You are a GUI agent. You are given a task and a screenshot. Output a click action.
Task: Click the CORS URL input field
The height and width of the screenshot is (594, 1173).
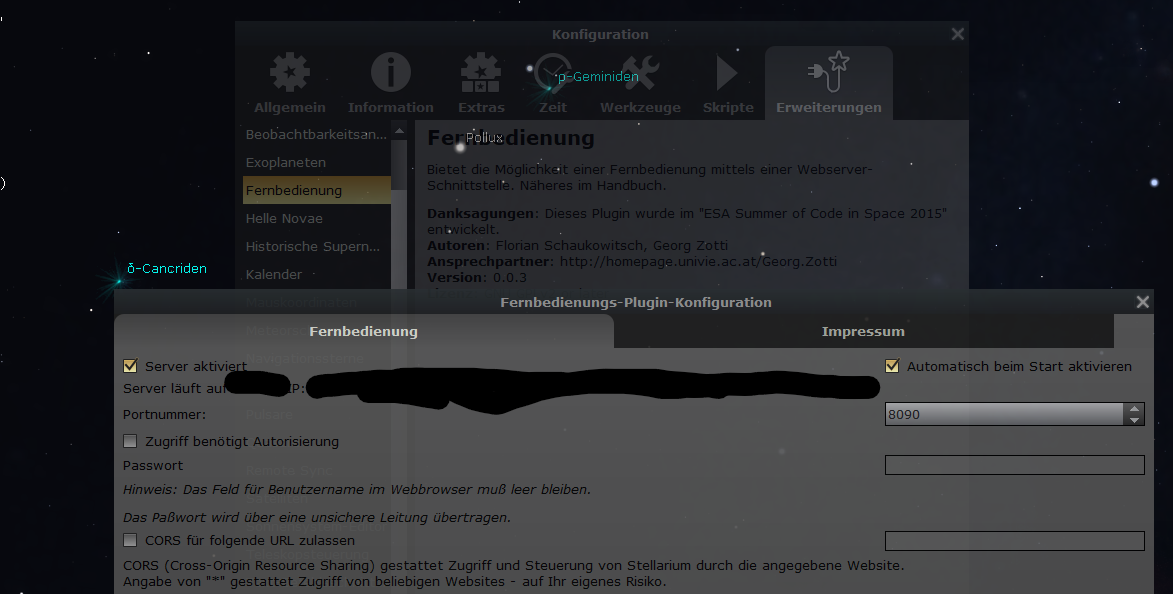tap(1014, 540)
